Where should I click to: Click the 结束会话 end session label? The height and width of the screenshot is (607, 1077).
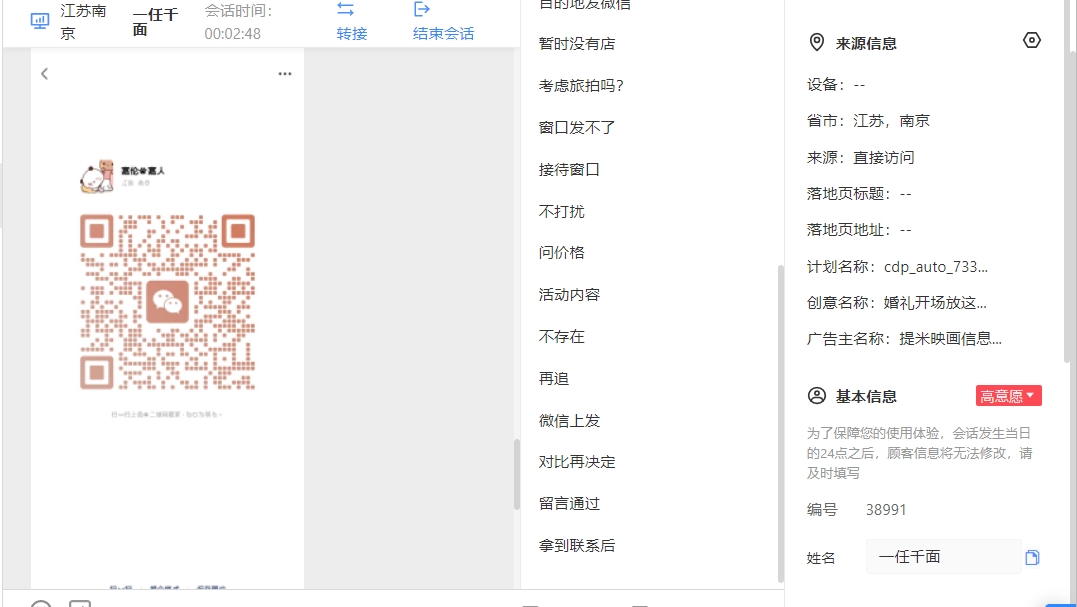coord(444,34)
